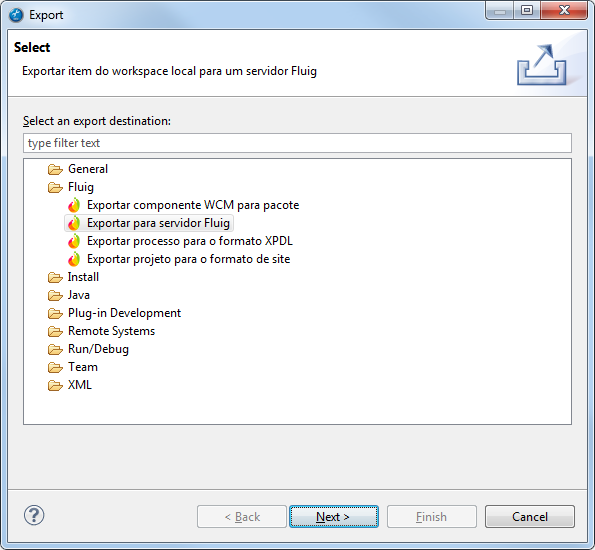The height and width of the screenshot is (550, 595).
Task: Expand the Java category
Action: [x=79, y=295]
